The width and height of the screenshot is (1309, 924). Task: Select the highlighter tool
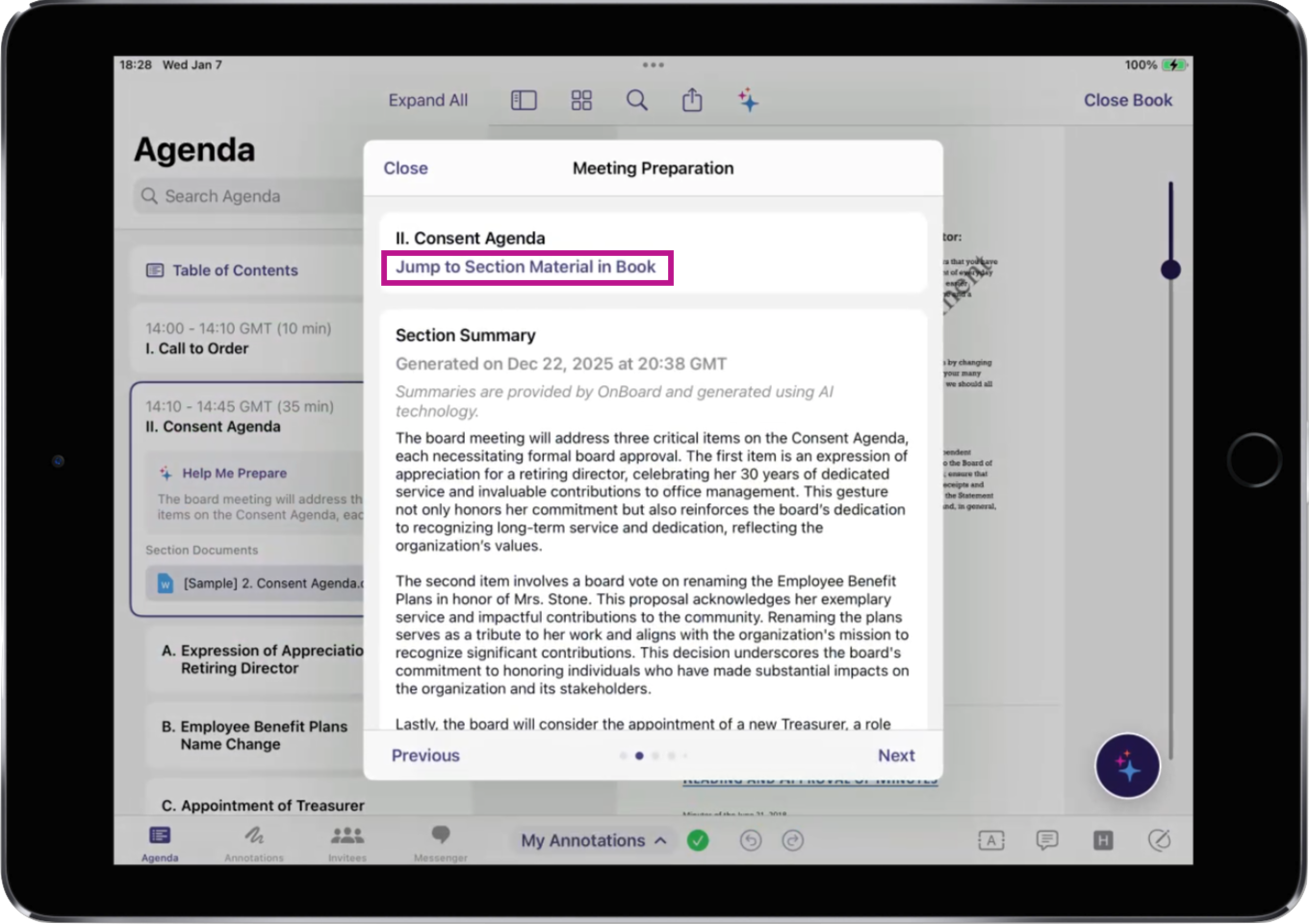click(1103, 840)
